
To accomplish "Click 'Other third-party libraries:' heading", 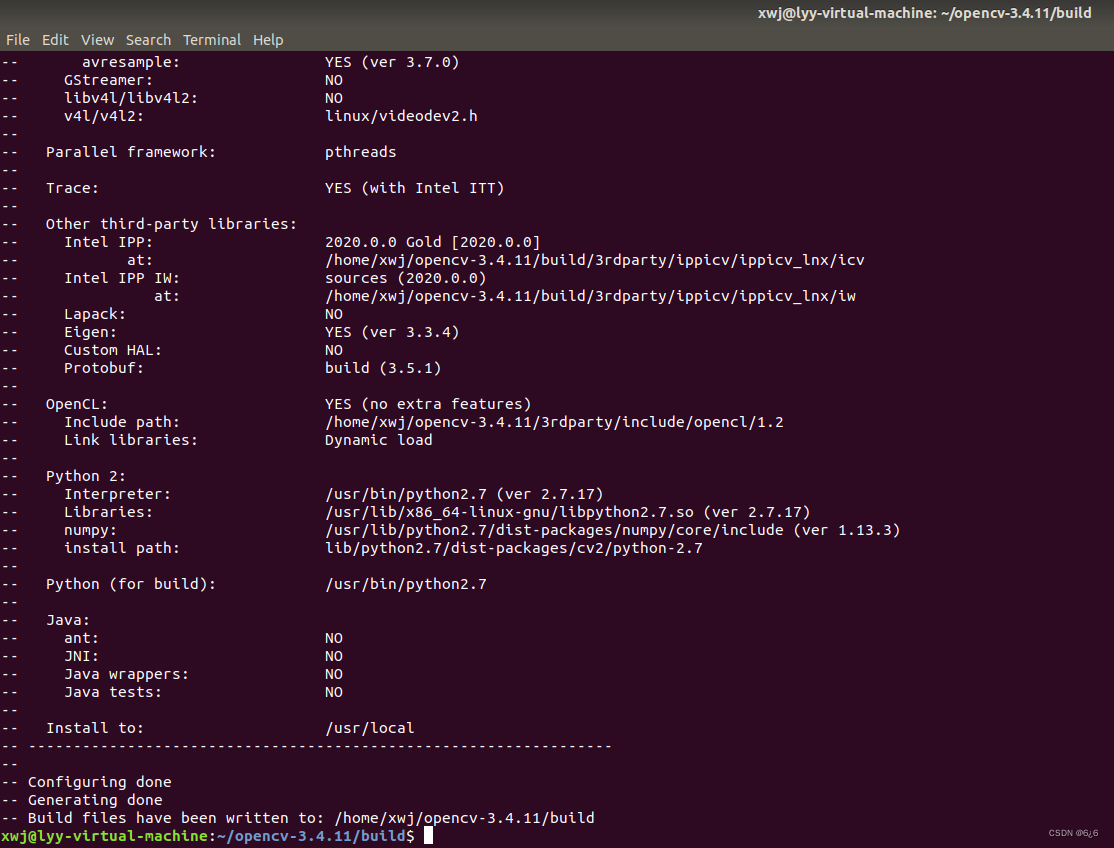I will point(171,224).
